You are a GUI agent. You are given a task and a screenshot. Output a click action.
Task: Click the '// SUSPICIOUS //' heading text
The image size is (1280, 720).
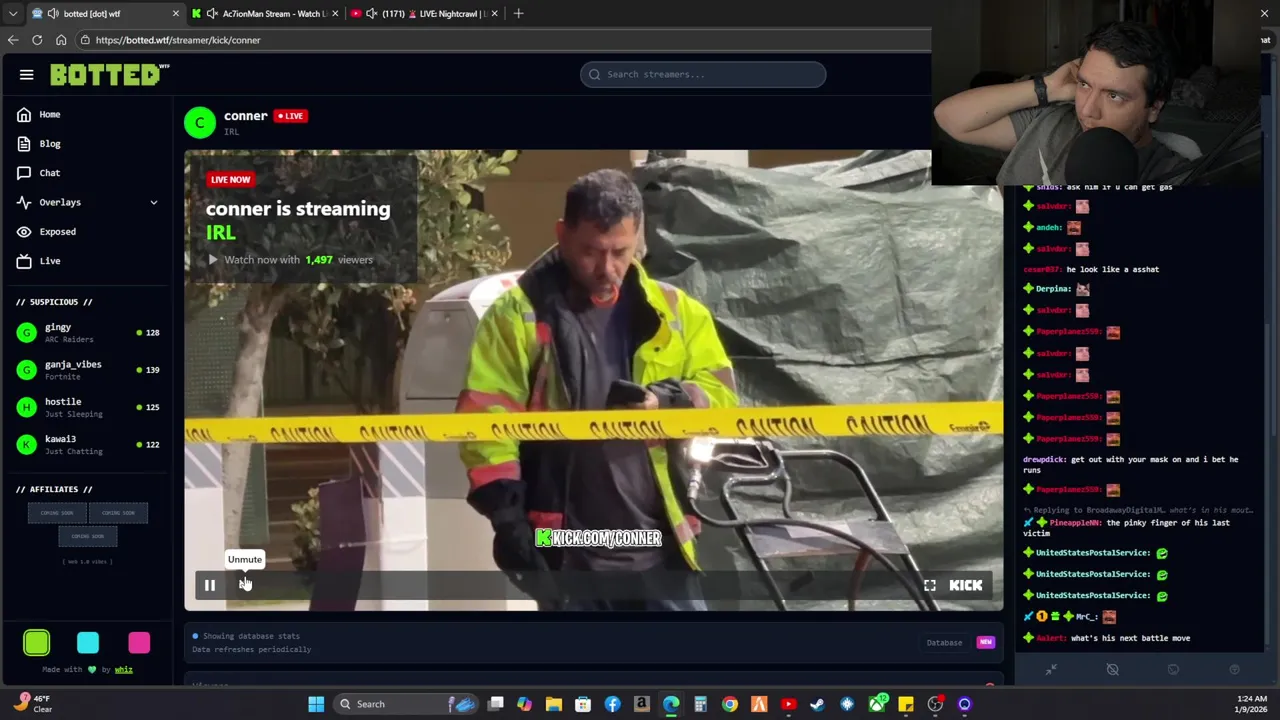[x=54, y=302]
